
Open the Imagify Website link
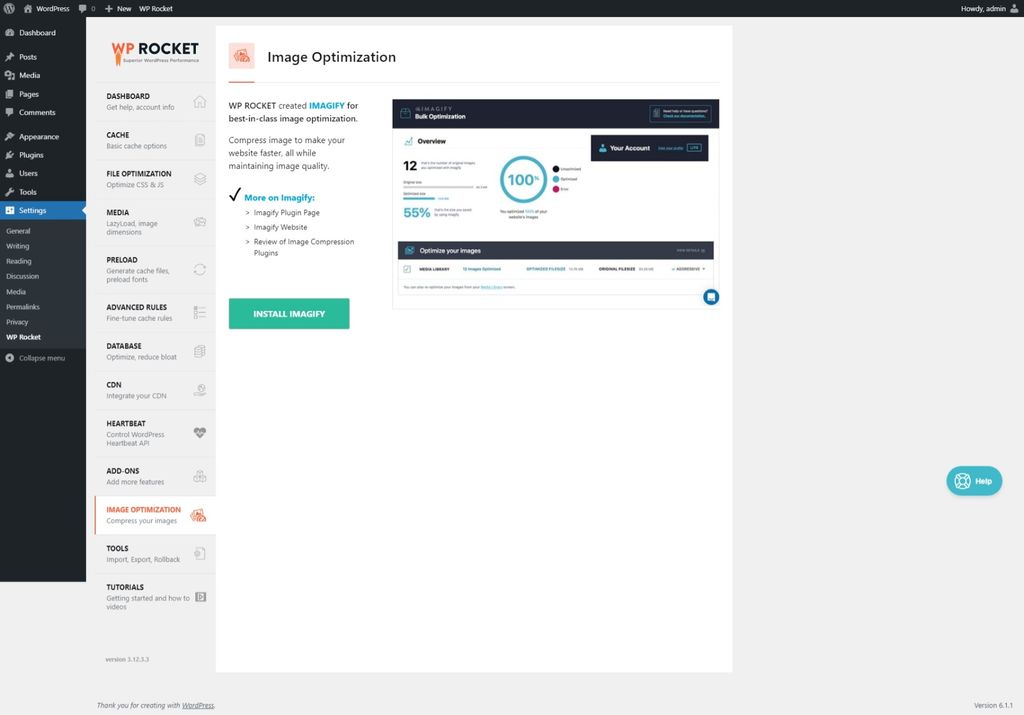pyautogui.click(x=280, y=227)
